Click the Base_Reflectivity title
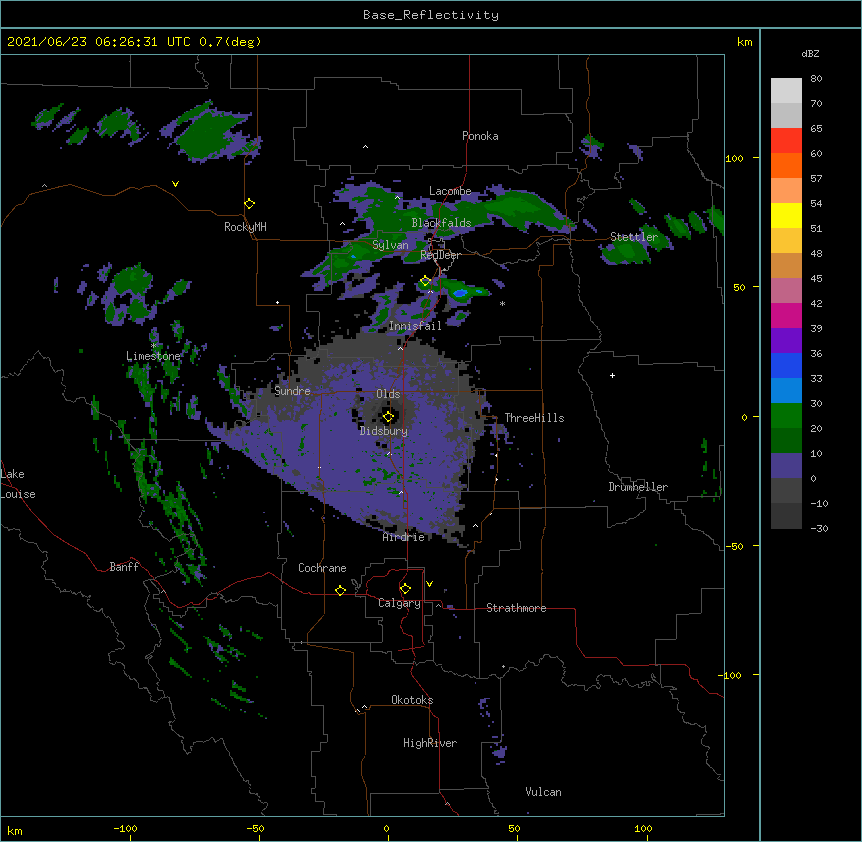The image size is (862, 842). (431, 15)
